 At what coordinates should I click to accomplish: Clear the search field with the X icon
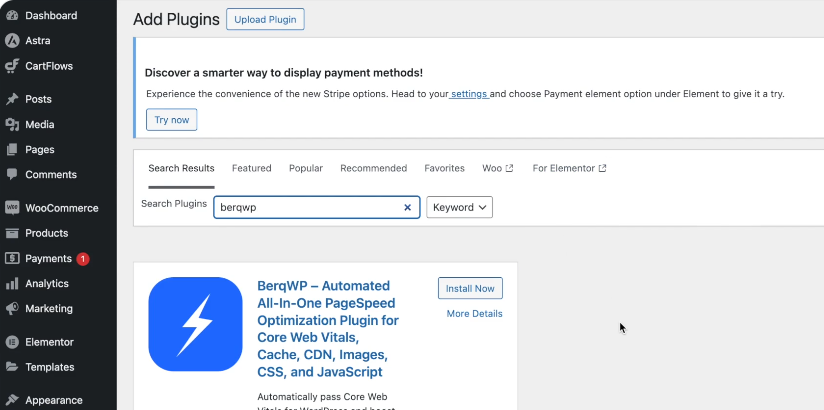[407, 207]
